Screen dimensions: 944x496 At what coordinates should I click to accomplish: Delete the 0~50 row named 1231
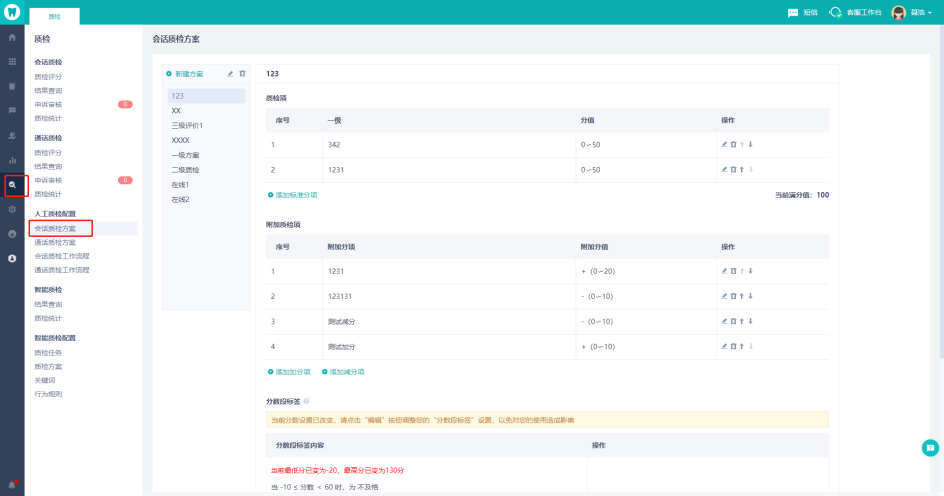(733, 170)
